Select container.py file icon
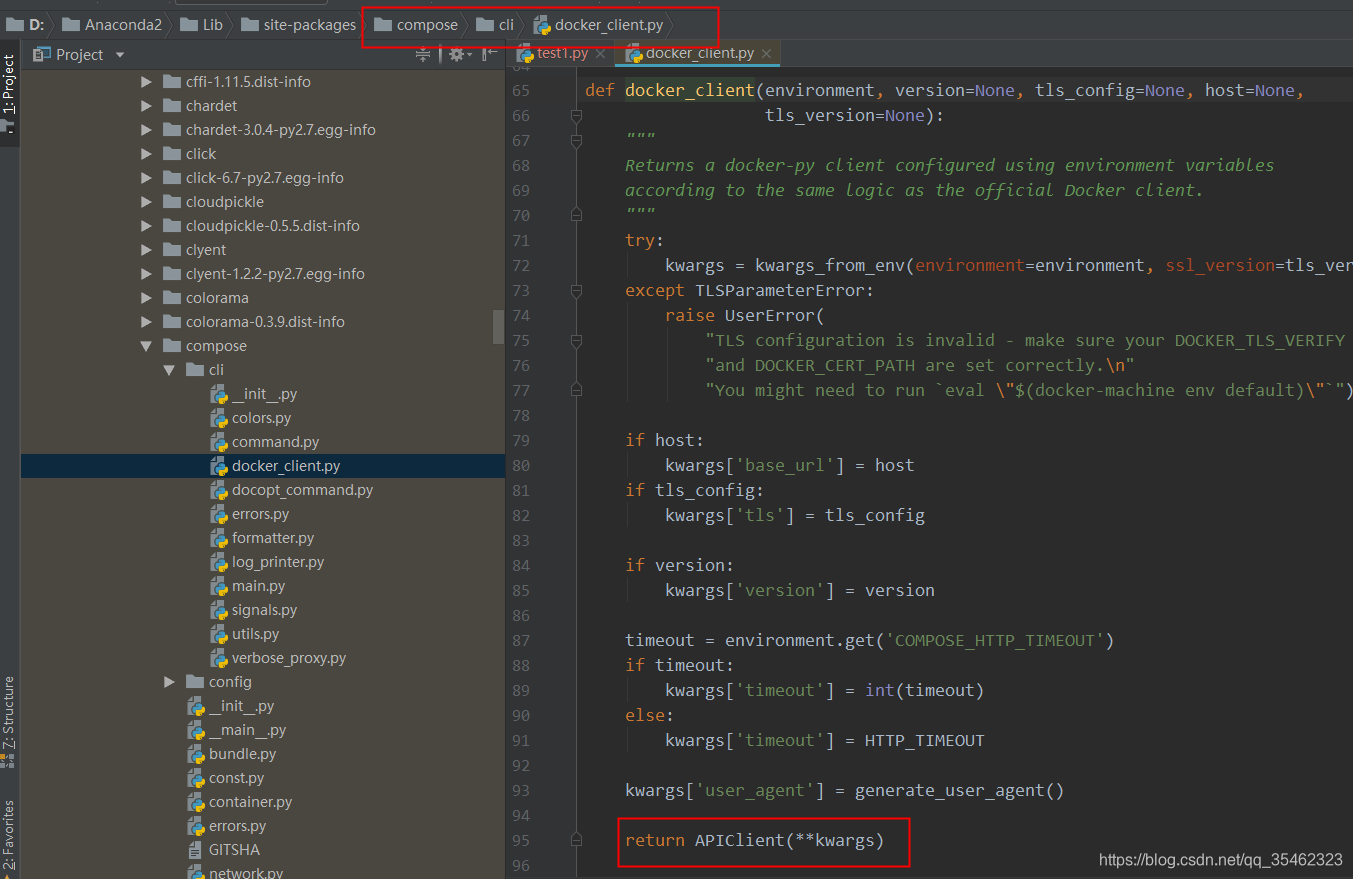Image resolution: width=1353 pixels, height=879 pixels. click(196, 802)
